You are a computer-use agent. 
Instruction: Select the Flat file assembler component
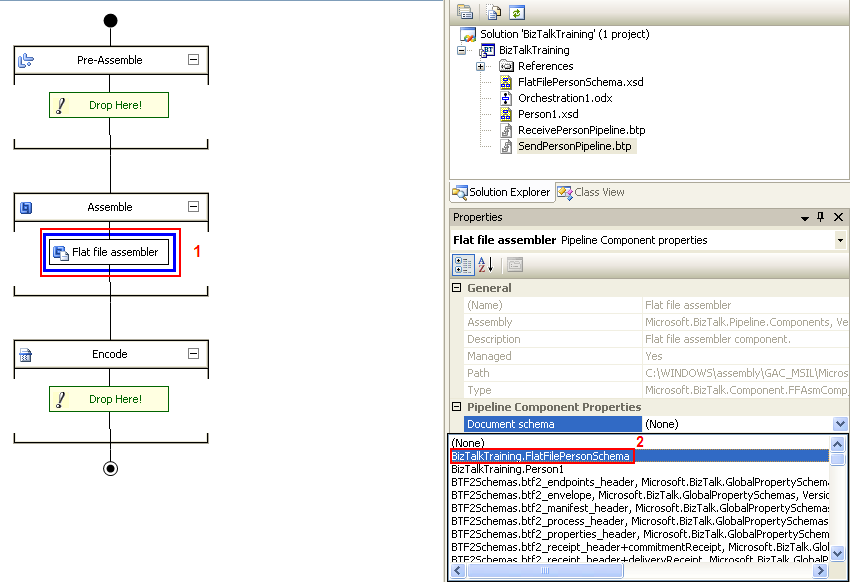point(109,253)
